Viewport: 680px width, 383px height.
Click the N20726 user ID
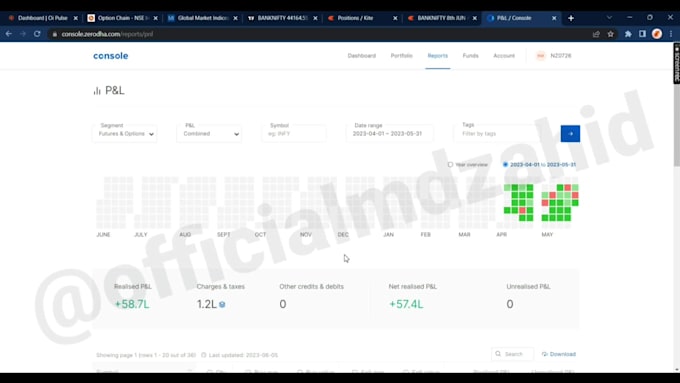561,56
